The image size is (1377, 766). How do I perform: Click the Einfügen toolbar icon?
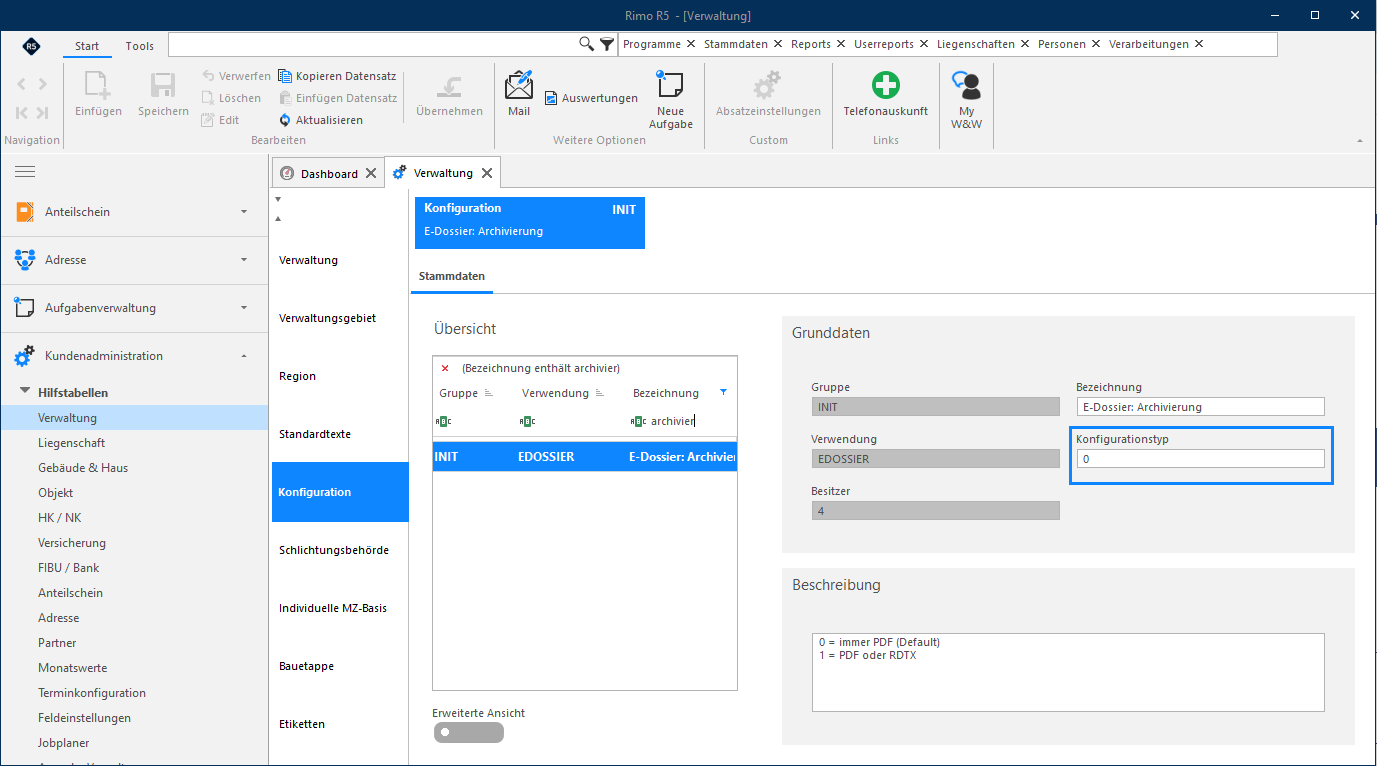[98, 85]
